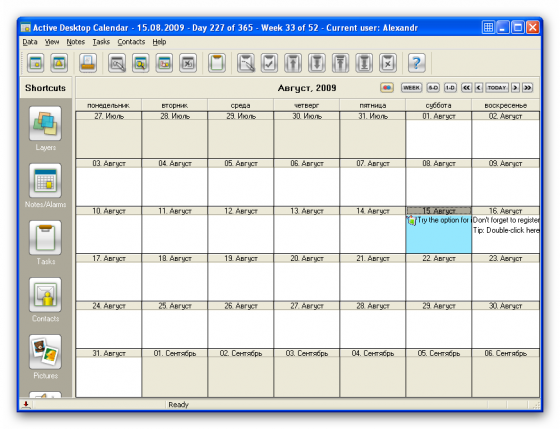Open the Contacts shortcut in sidebar
The image size is (560, 429).
pyautogui.click(x=45, y=295)
